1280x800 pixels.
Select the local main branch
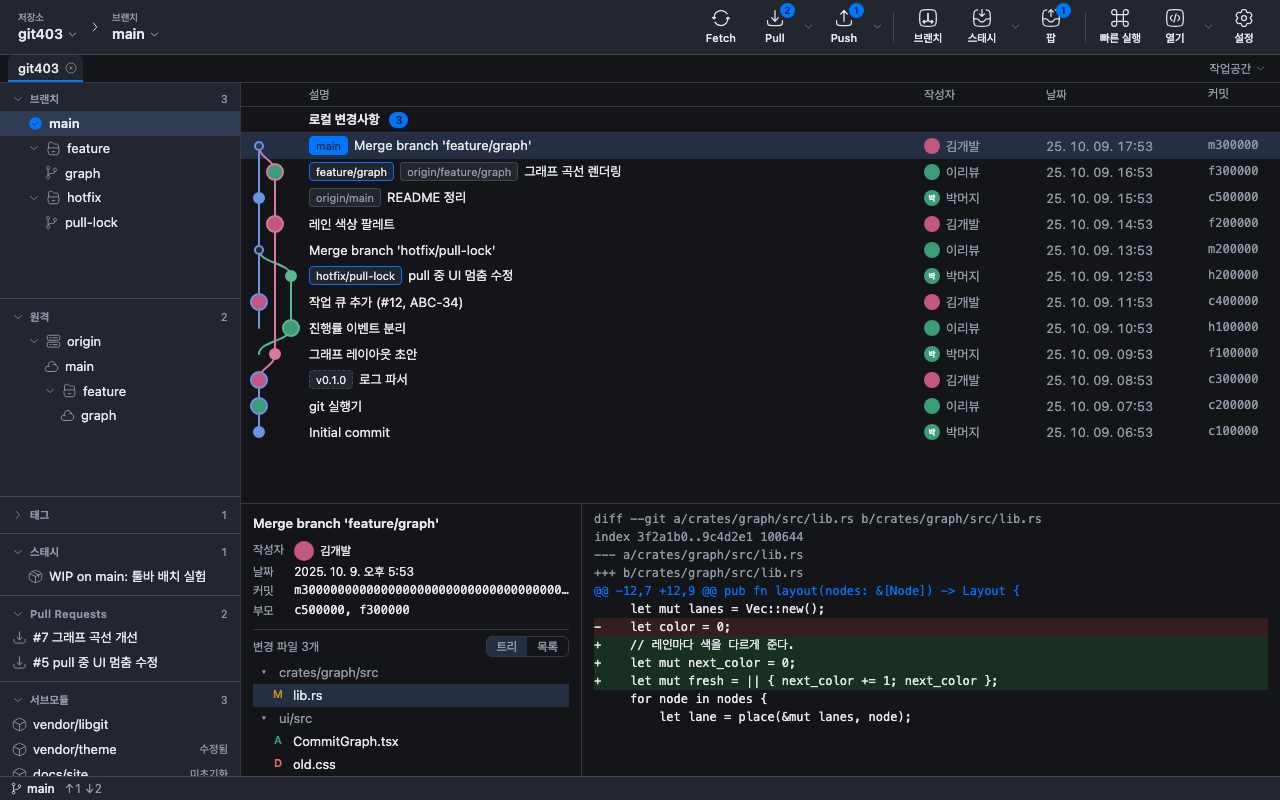[x=120, y=123]
